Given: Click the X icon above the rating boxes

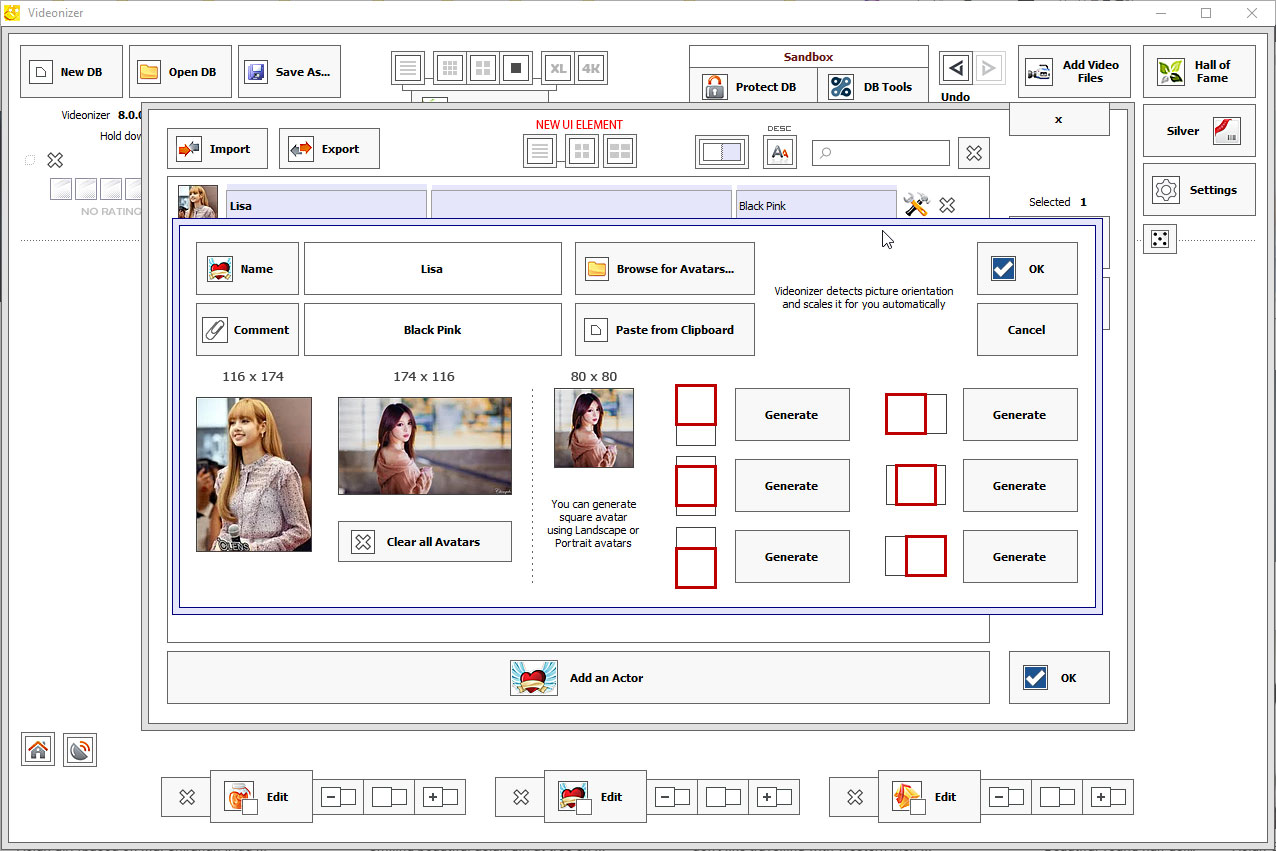Looking at the screenshot, I should pyautogui.click(x=55, y=160).
